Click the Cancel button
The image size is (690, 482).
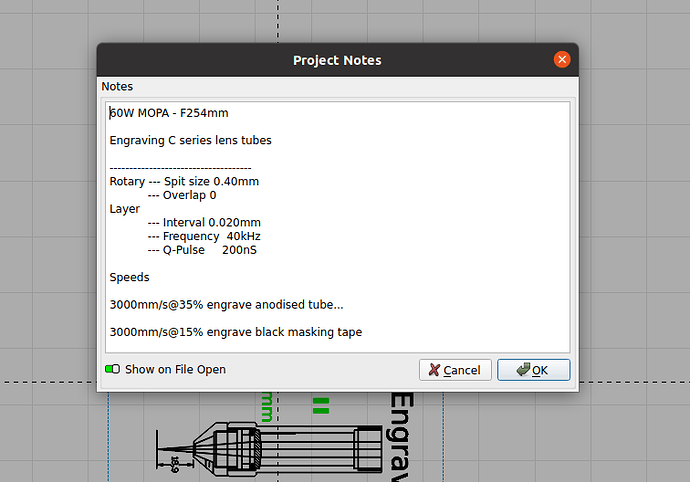455,370
